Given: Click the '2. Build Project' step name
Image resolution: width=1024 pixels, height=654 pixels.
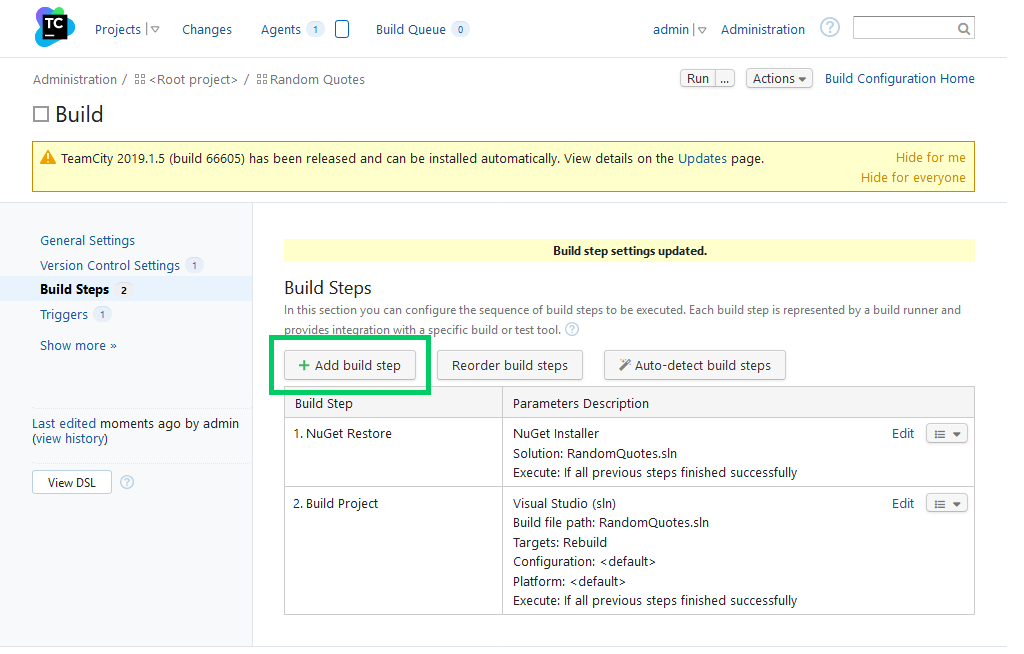Looking at the screenshot, I should pyautogui.click(x=336, y=504).
